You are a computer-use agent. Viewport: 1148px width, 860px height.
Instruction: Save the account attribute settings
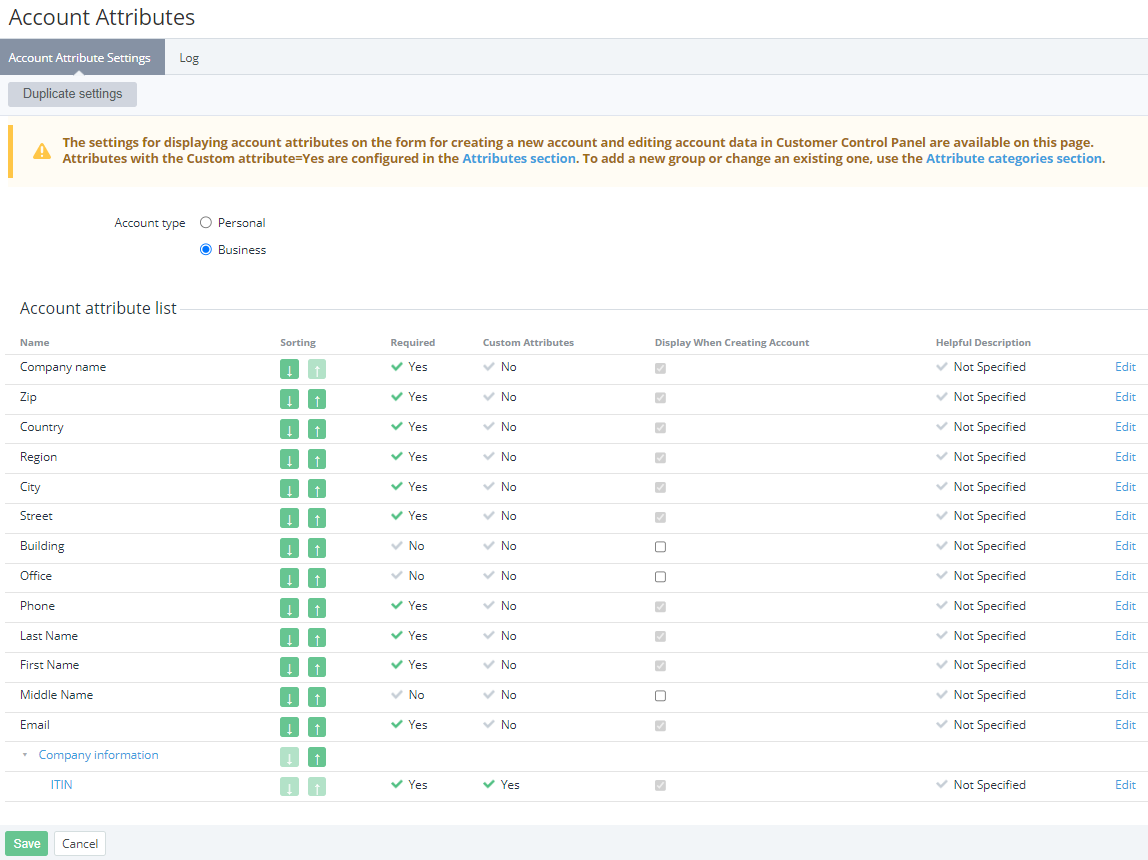26,843
